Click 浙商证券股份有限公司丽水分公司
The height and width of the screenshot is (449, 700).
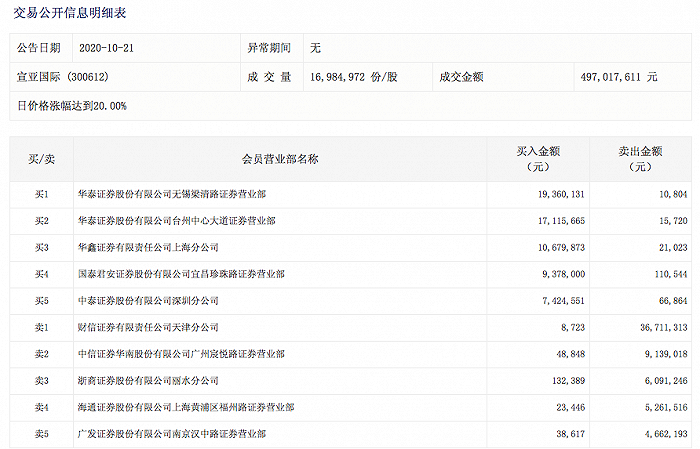point(148,381)
